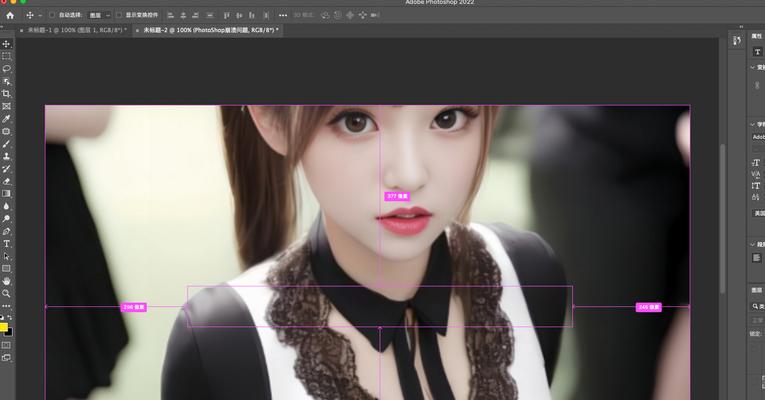765x400 pixels.
Task: Select the Dodge tool
Action: pyautogui.click(x=6, y=219)
